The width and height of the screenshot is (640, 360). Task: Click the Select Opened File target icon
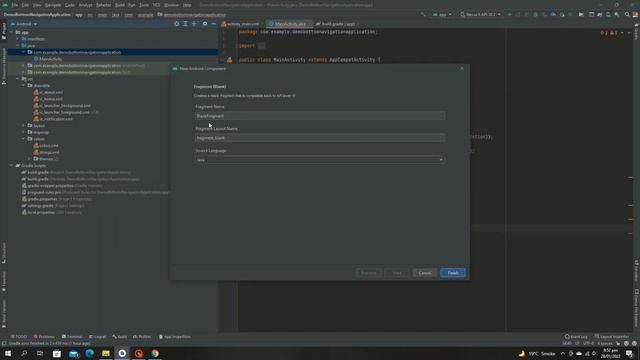pyautogui.click(x=176, y=24)
